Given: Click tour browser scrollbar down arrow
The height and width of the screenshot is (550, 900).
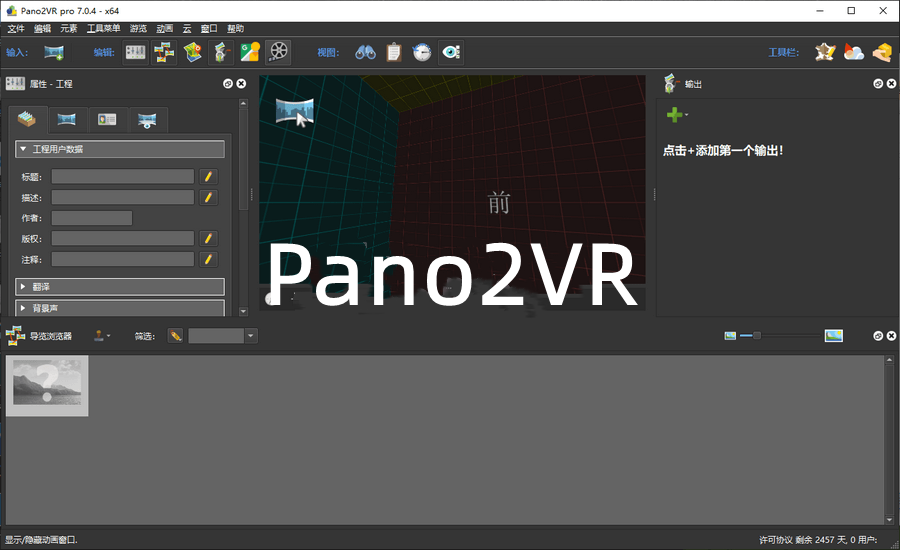Looking at the screenshot, I should click(x=889, y=520).
